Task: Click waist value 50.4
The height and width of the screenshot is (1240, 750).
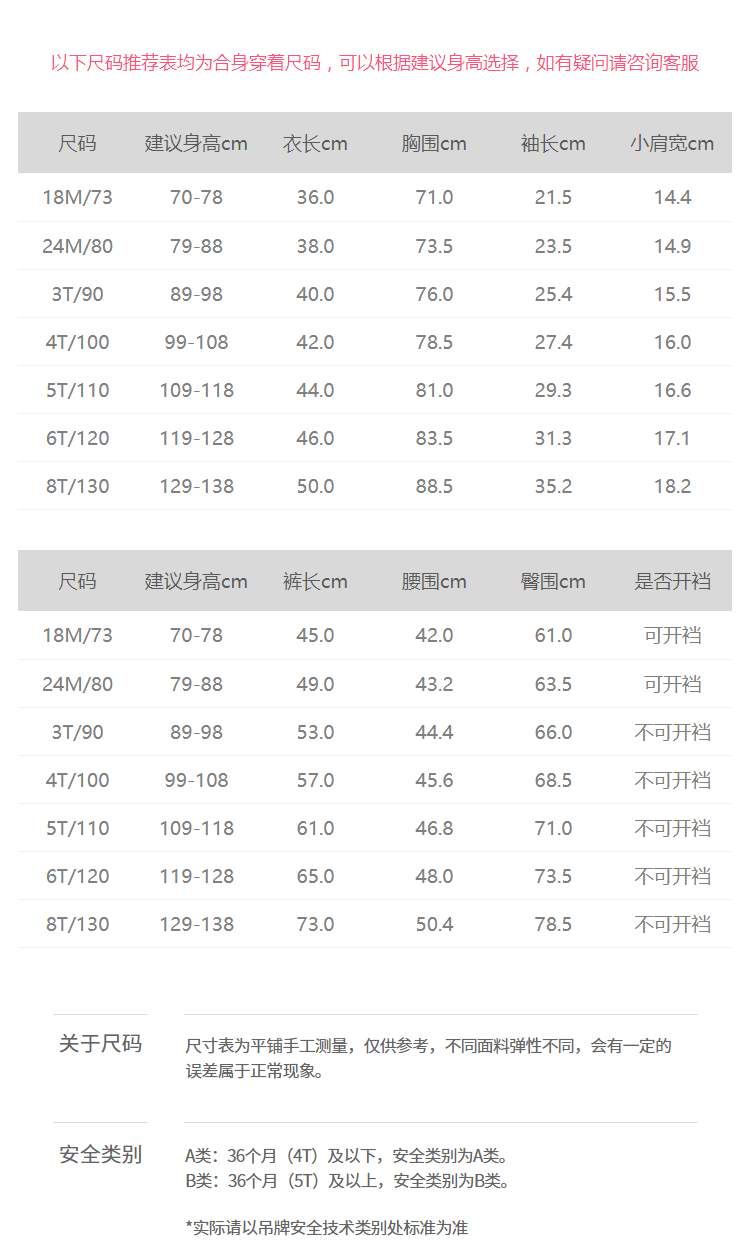Action: pos(434,924)
